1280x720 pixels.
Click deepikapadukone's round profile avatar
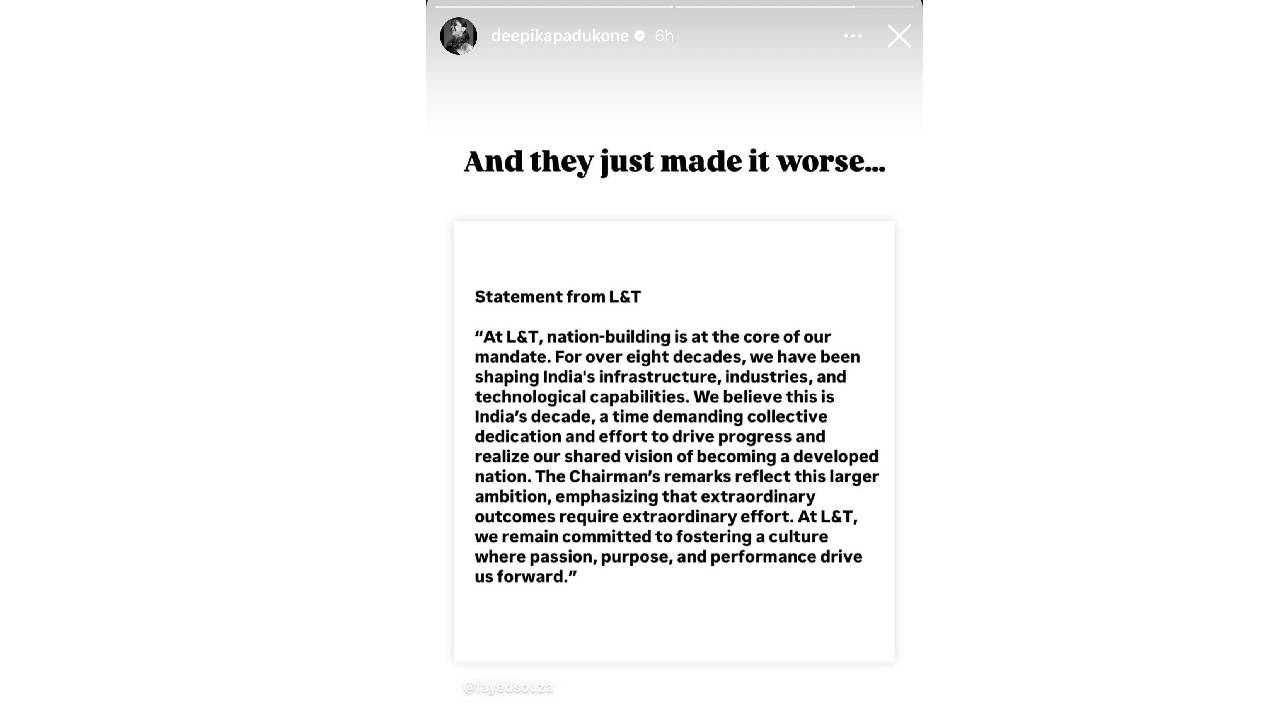(x=458, y=36)
